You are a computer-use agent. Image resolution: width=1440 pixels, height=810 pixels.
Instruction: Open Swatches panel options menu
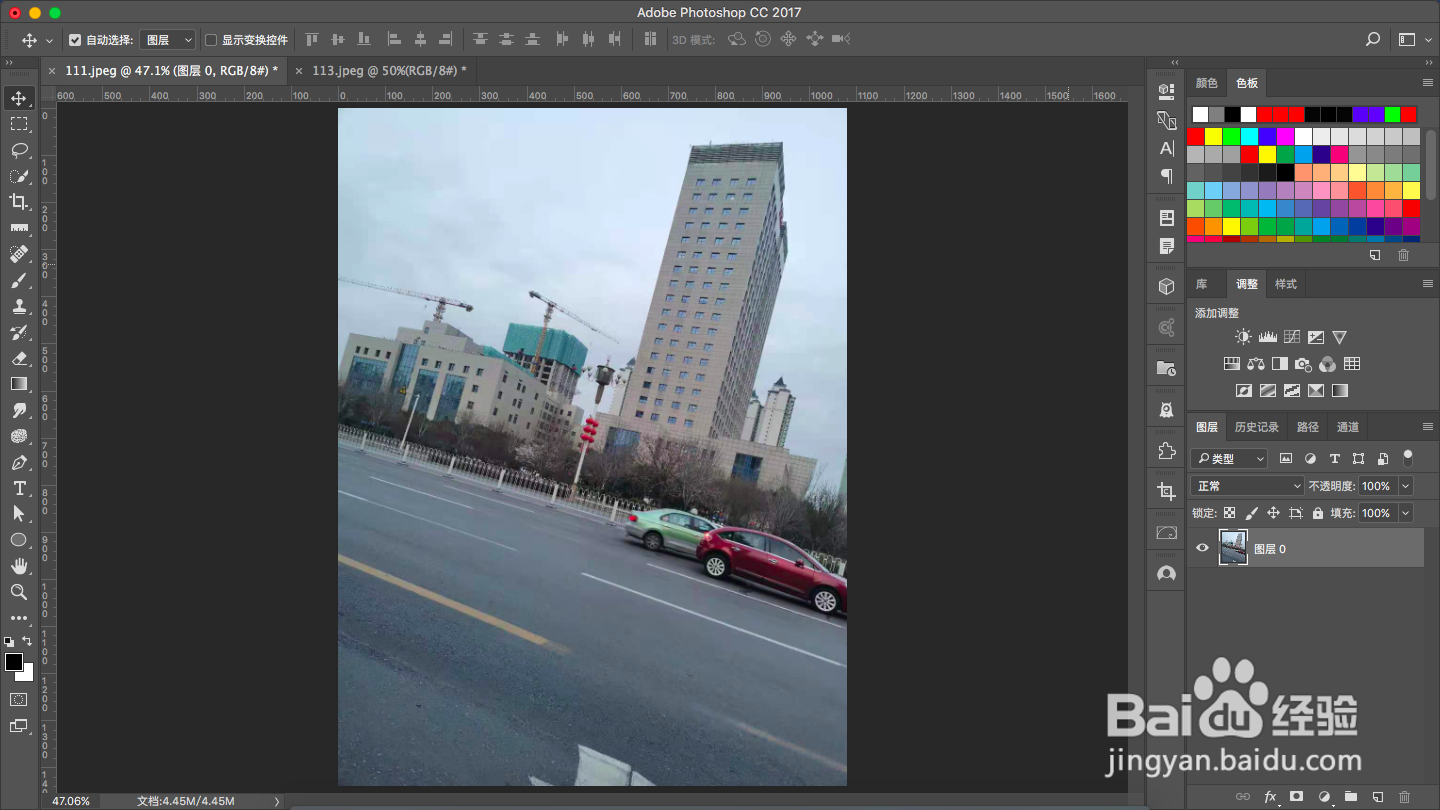(x=1428, y=83)
